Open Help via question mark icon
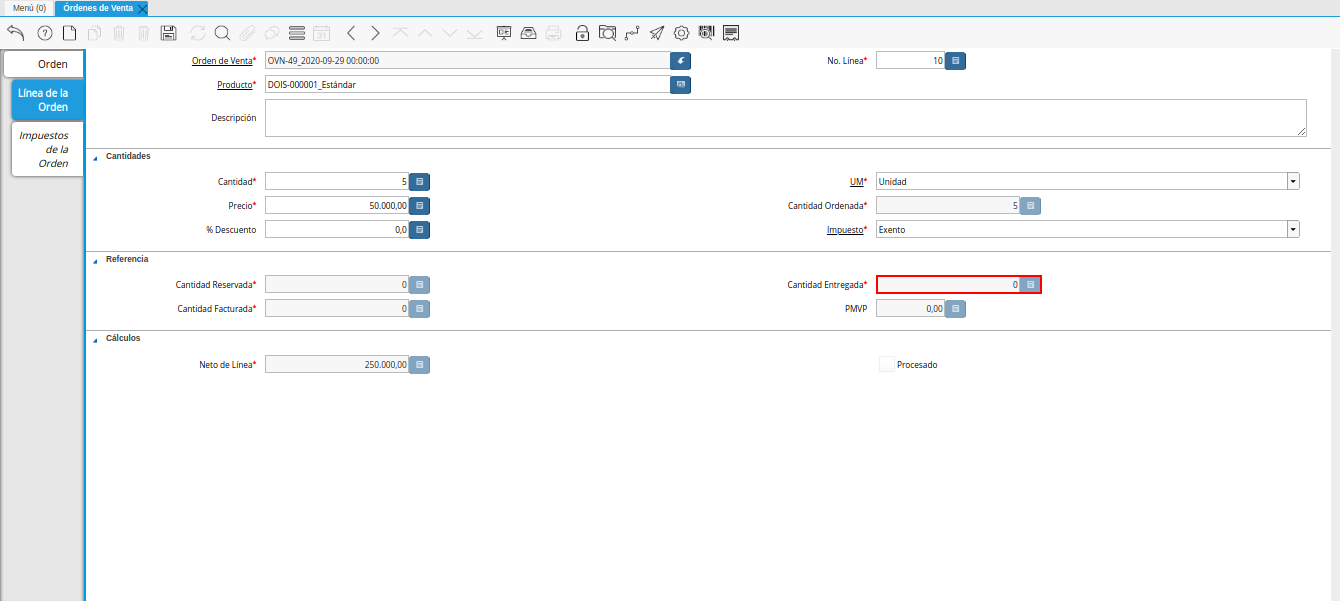This screenshot has height=601, width=1340. [x=44, y=33]
